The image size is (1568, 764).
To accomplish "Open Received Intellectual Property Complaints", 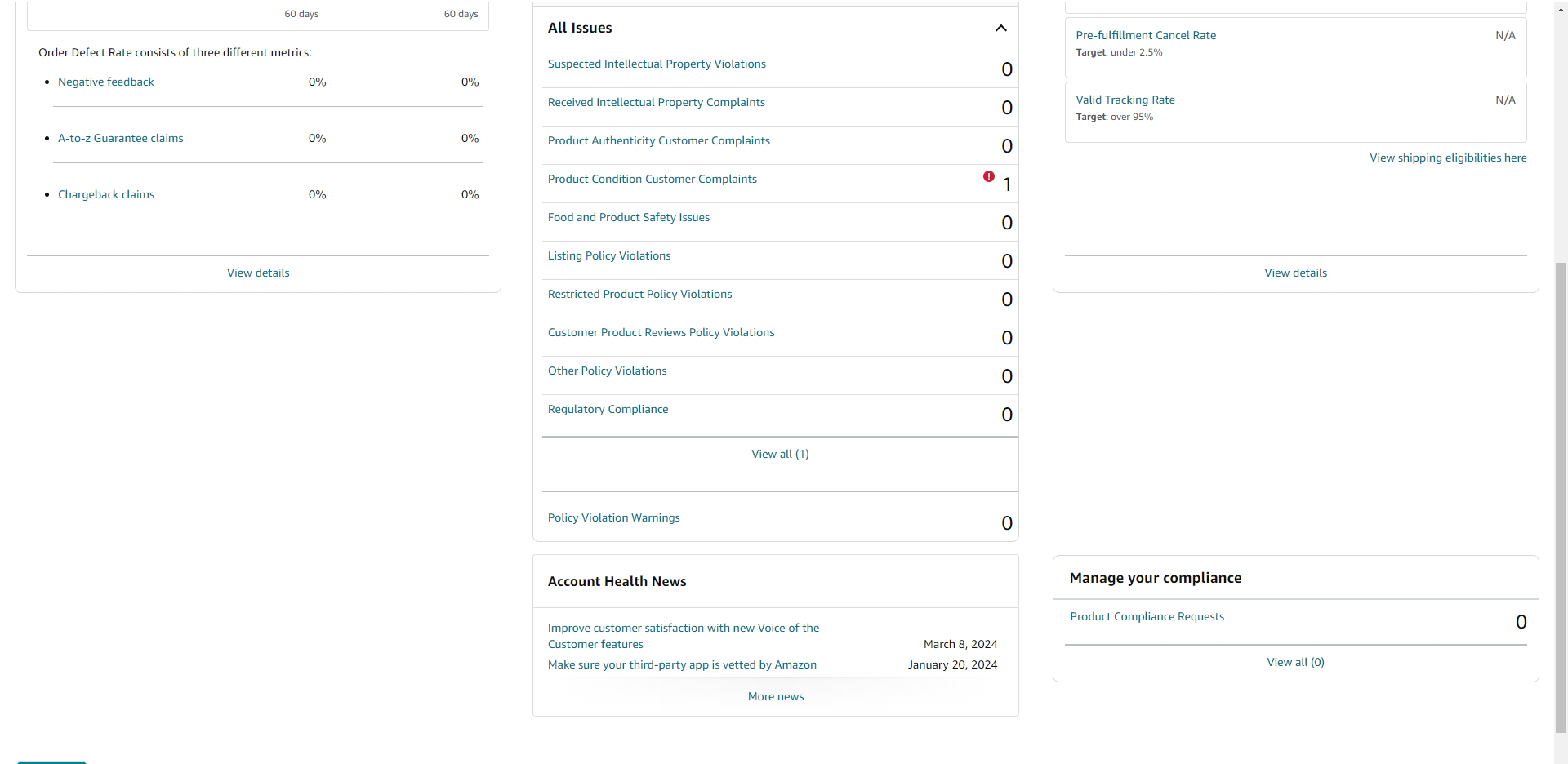I will point(657,102).
